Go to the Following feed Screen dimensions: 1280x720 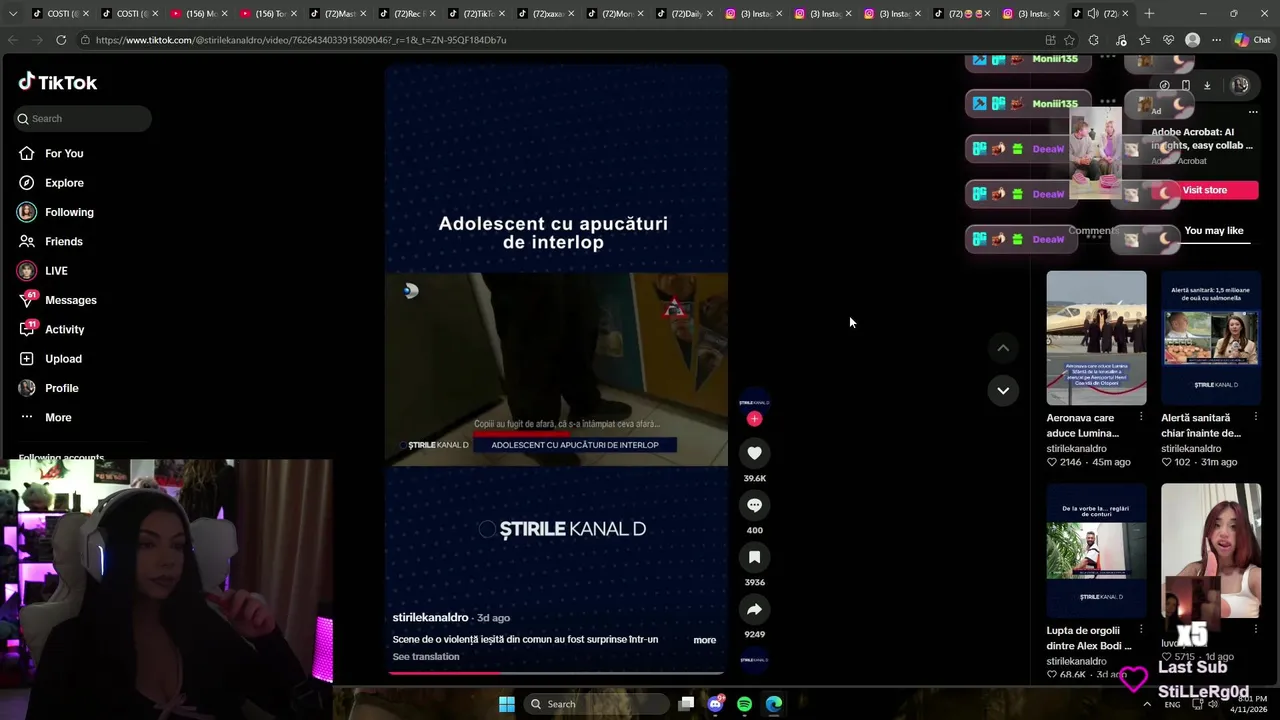tap(69, 212)
